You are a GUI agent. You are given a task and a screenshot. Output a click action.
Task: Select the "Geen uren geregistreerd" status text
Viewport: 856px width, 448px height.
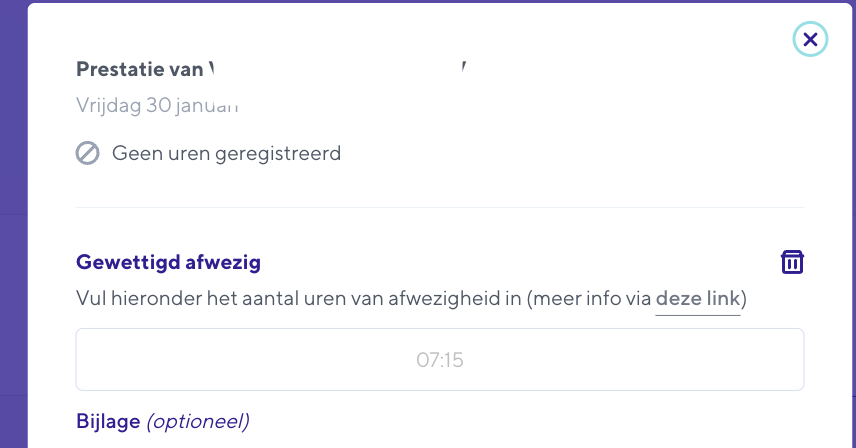tap(226, 154)
